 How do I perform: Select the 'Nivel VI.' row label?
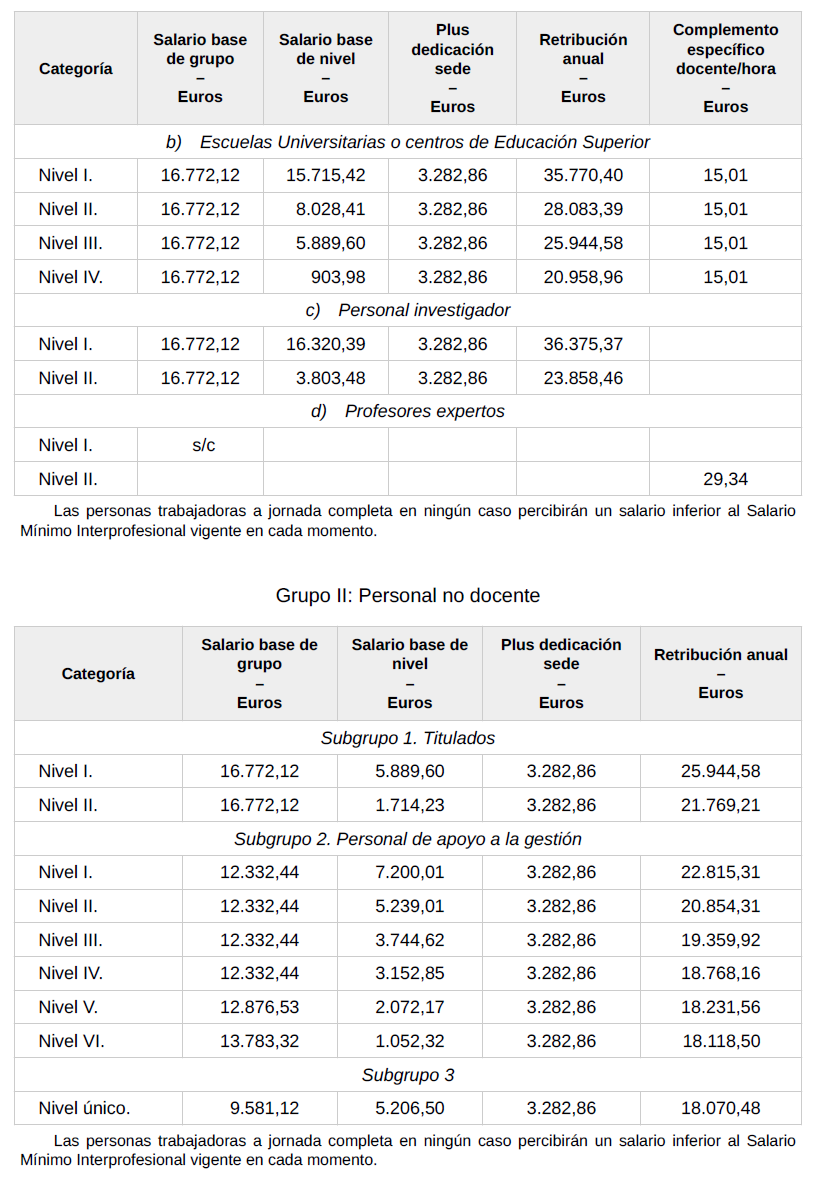click(x=71, y=1041)
